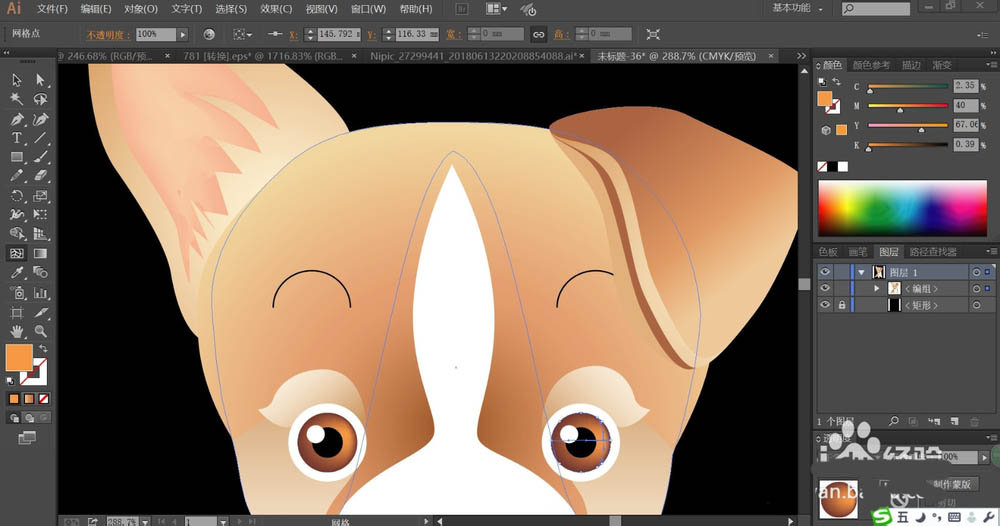Toggle visibility of the 编组 sublayer
1000x526 pixels.
pos(825,288)
